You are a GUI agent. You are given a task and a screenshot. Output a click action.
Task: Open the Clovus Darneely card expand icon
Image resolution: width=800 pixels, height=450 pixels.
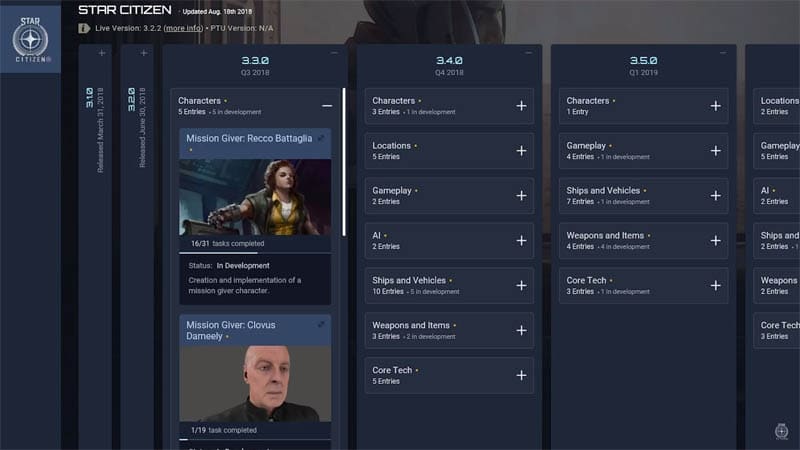point(321,324)
